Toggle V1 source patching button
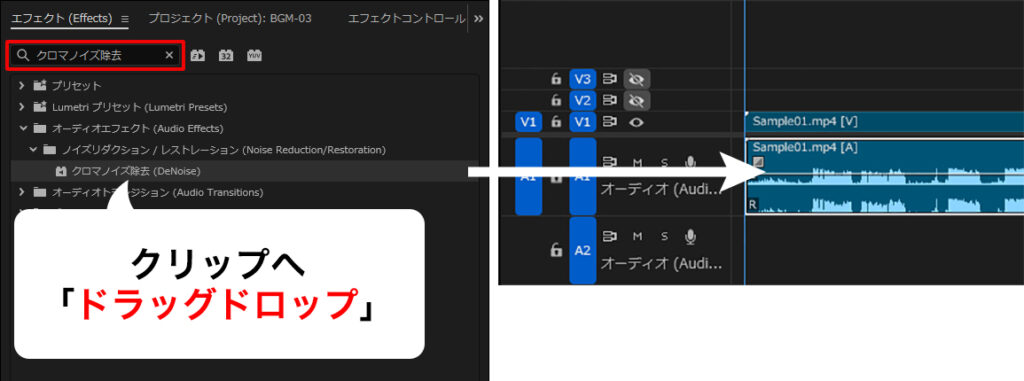 click(x=528, y=122)
